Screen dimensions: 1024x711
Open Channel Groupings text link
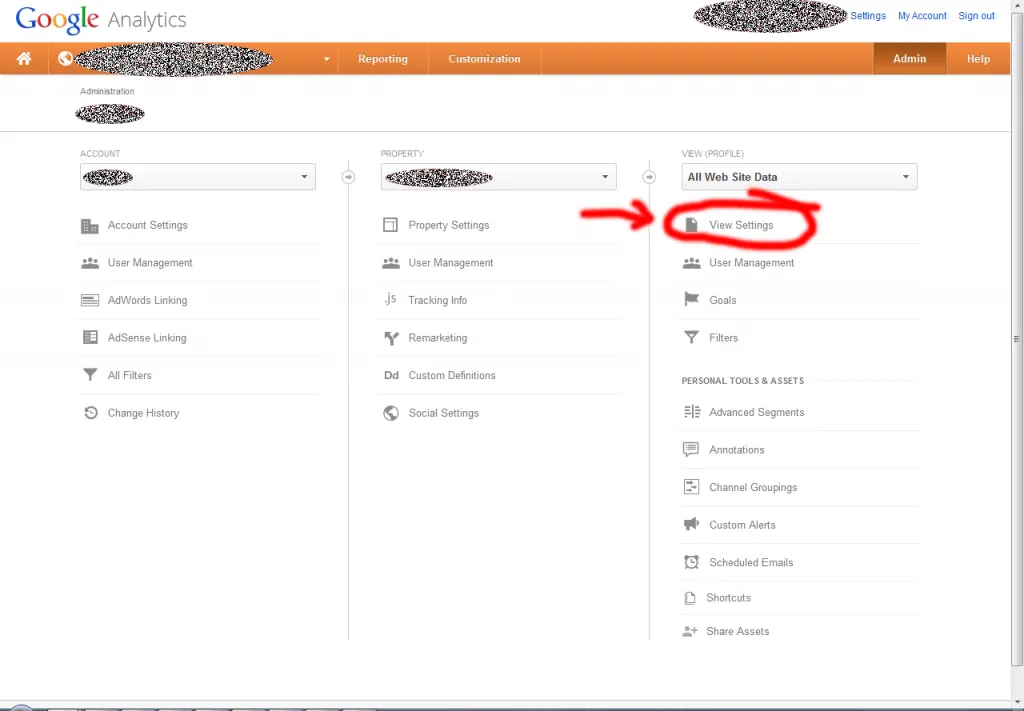click(753, 488)
